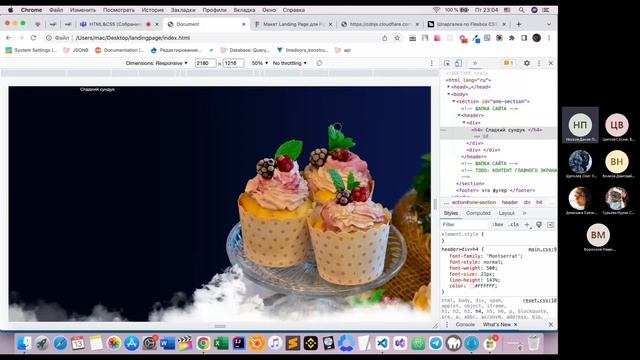Open the JSONB bookmark
This screenshot has width=640, height=360.
point(76,50)
